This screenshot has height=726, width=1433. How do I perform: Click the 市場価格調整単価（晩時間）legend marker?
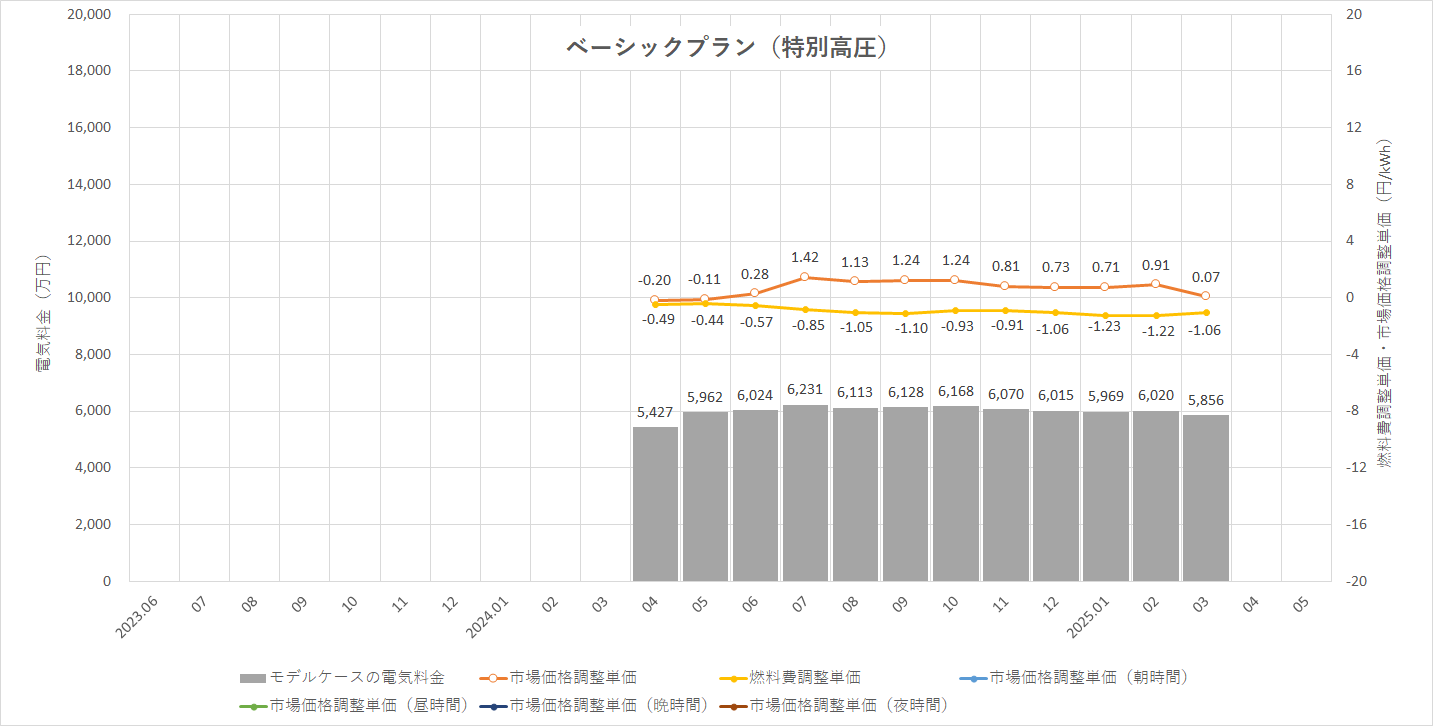pyautogui.click(x=495, y=705)
